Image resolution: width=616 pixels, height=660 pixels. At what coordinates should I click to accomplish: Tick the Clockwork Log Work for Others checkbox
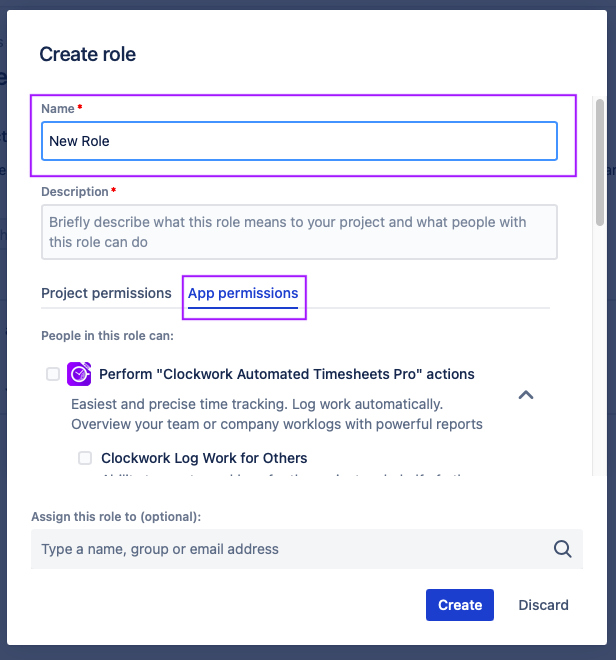tap(85, 458)
